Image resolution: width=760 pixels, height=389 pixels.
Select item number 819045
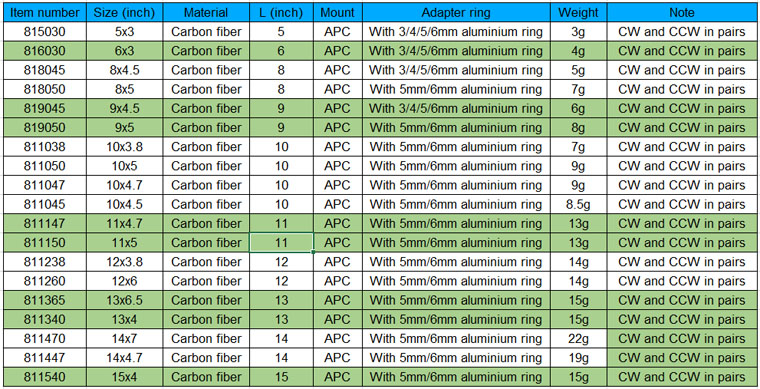[45, 109]
